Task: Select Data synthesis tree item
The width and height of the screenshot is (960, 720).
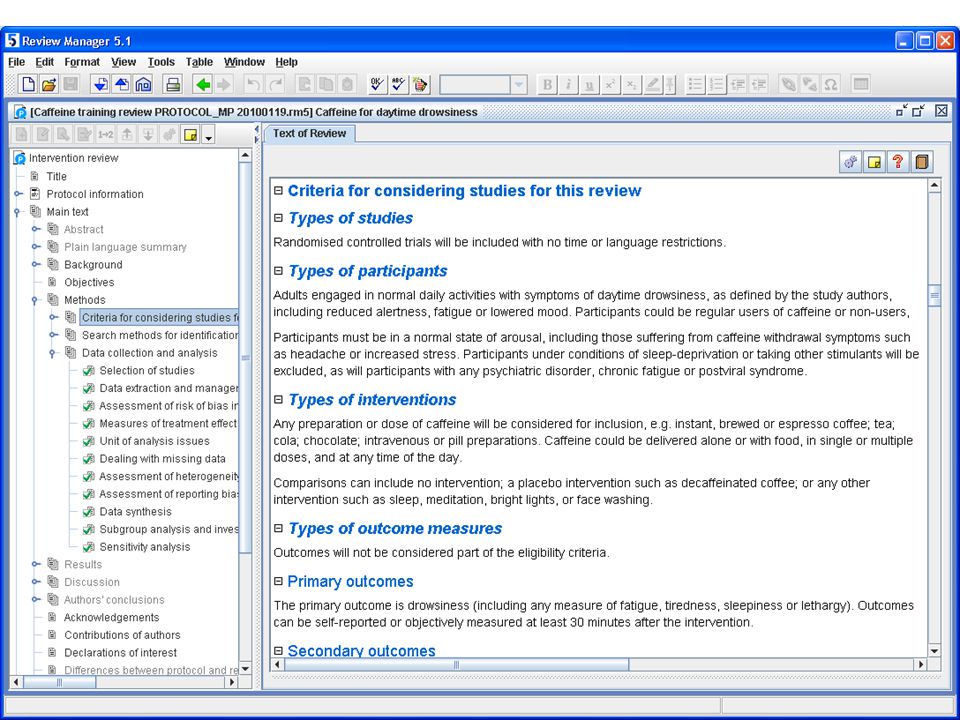Action: (135, 512)
